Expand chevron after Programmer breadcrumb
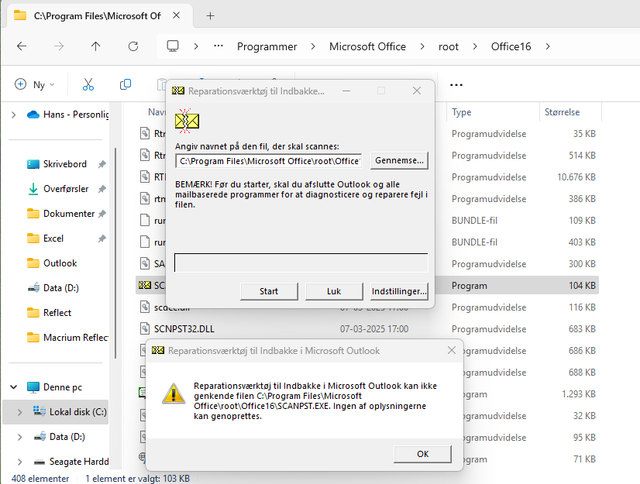The image size is (640, 484). pyautogui.click(x=313, y=47)
